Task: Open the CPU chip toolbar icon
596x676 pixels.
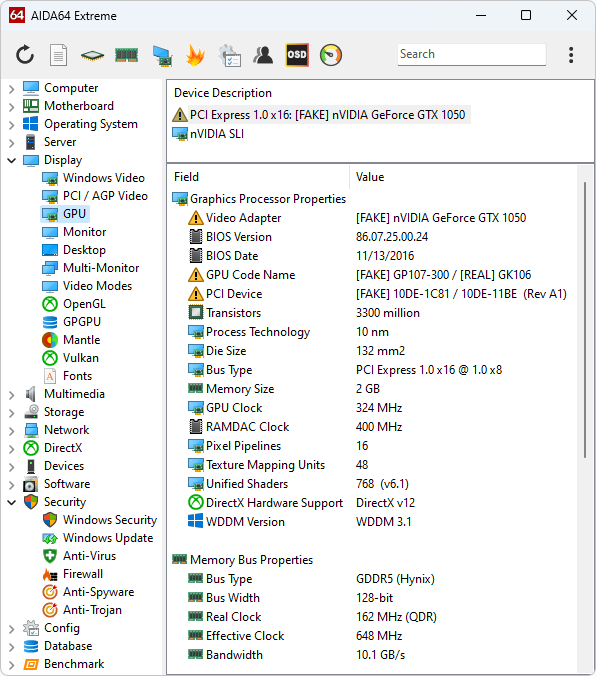Action: pos(92,55)
